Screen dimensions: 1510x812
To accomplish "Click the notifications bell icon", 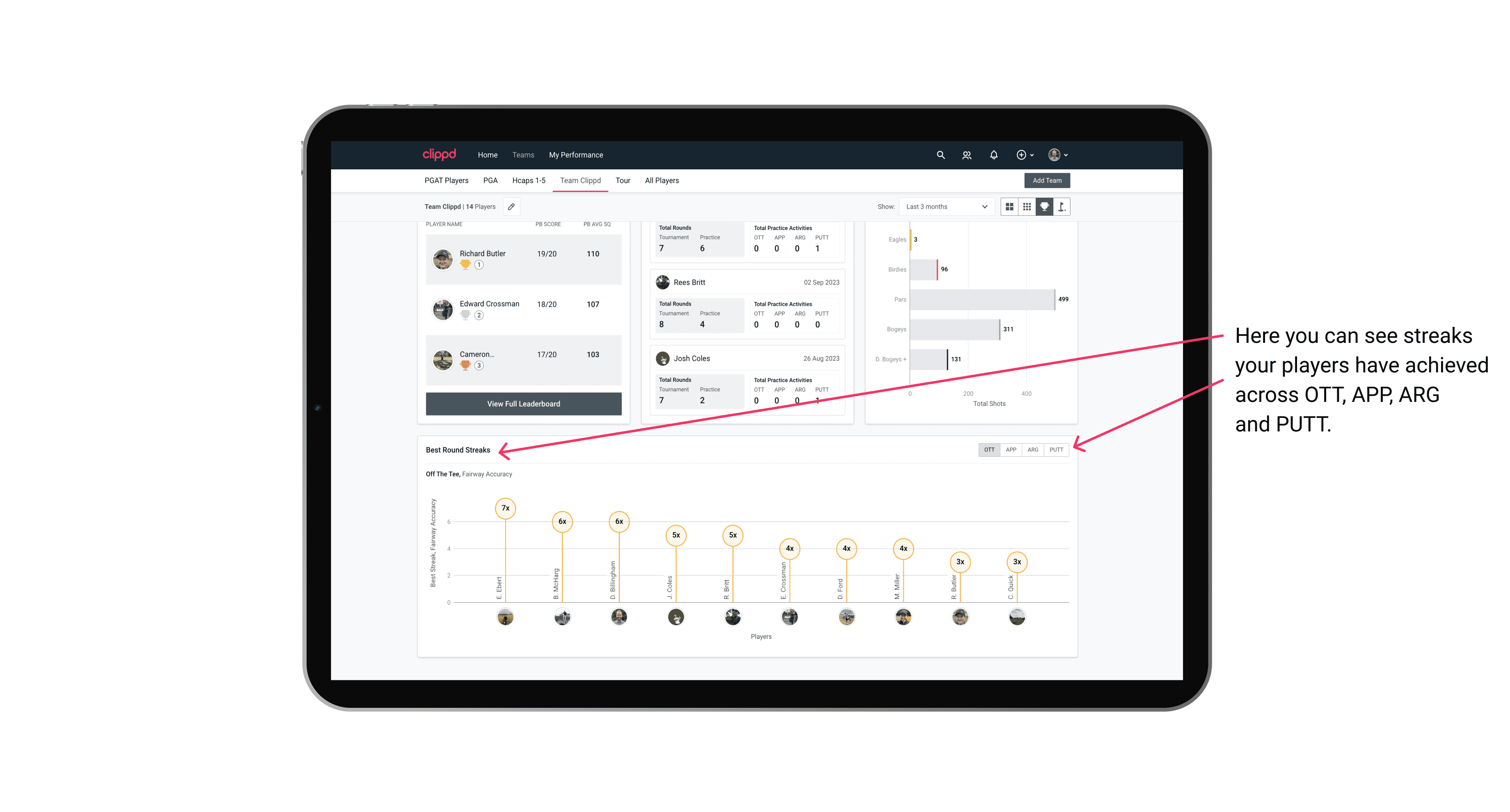I will 993,155.
